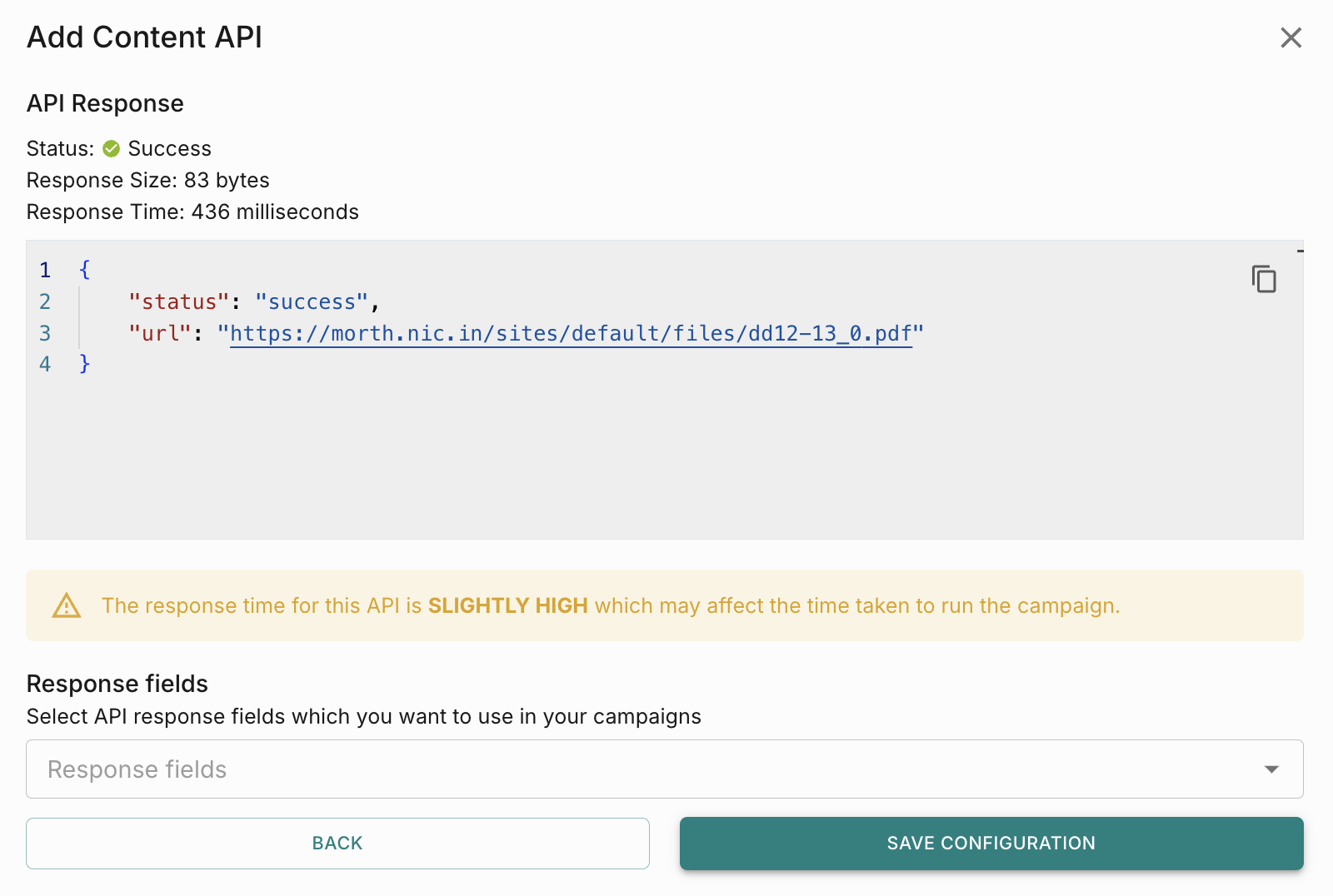
Task: Click the "success" value in JSON response
Action: coord(312,301)
